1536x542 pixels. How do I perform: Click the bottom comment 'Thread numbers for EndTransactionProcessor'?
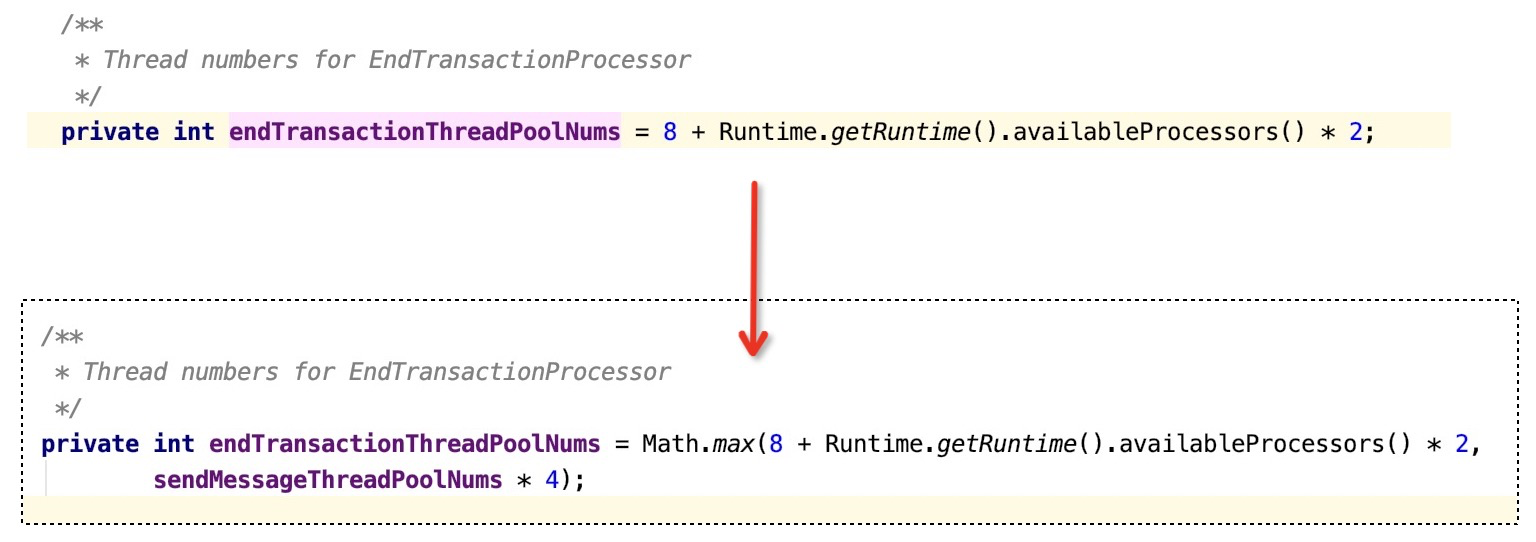pos(376,372)
